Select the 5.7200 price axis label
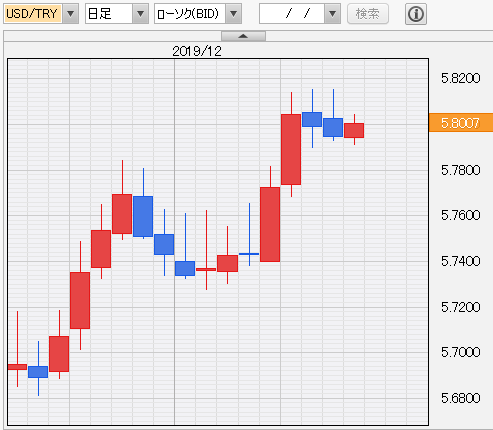Screen dimensions: 493x430 pos(460,307)
